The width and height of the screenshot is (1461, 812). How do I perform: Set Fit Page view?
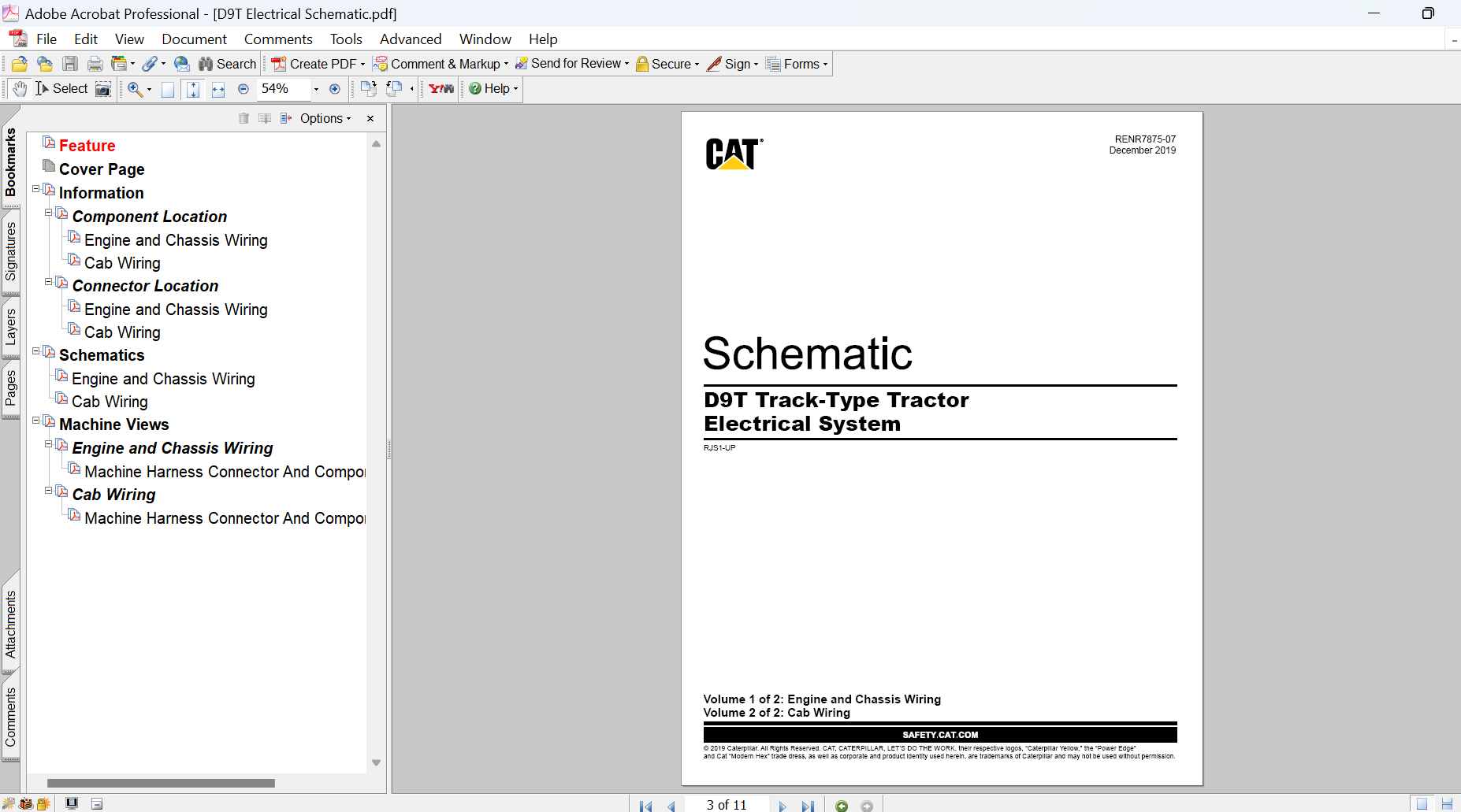[x=193, y=89]
